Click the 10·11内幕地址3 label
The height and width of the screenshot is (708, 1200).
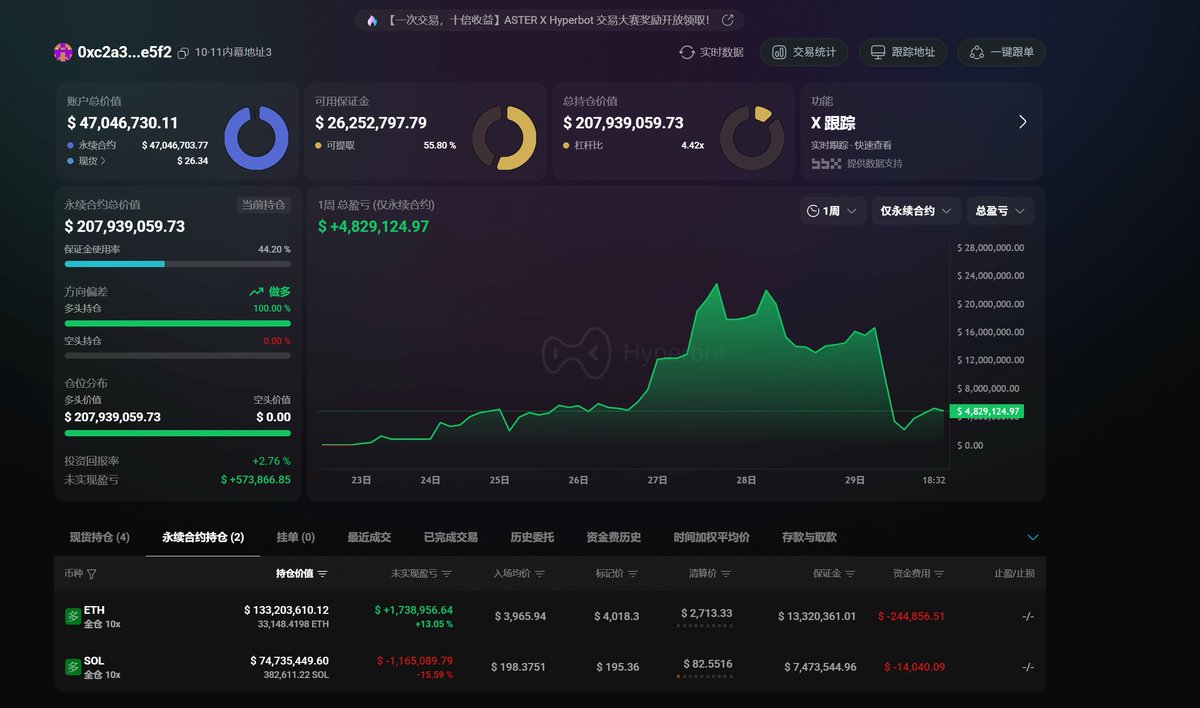tap(233, 52)
